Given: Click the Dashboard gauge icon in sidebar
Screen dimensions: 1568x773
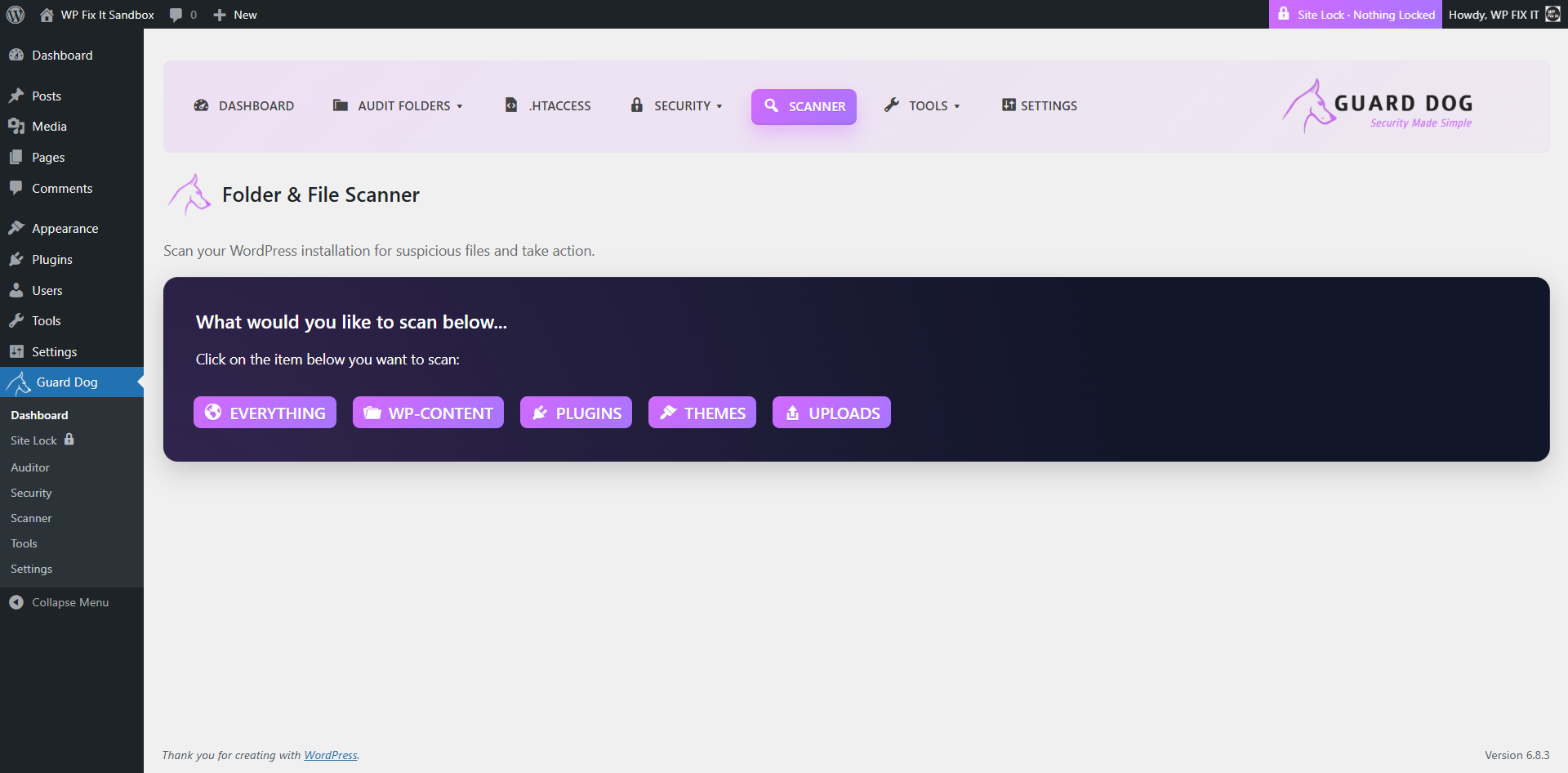Looking at the screenshot, I should coord(16,55).
